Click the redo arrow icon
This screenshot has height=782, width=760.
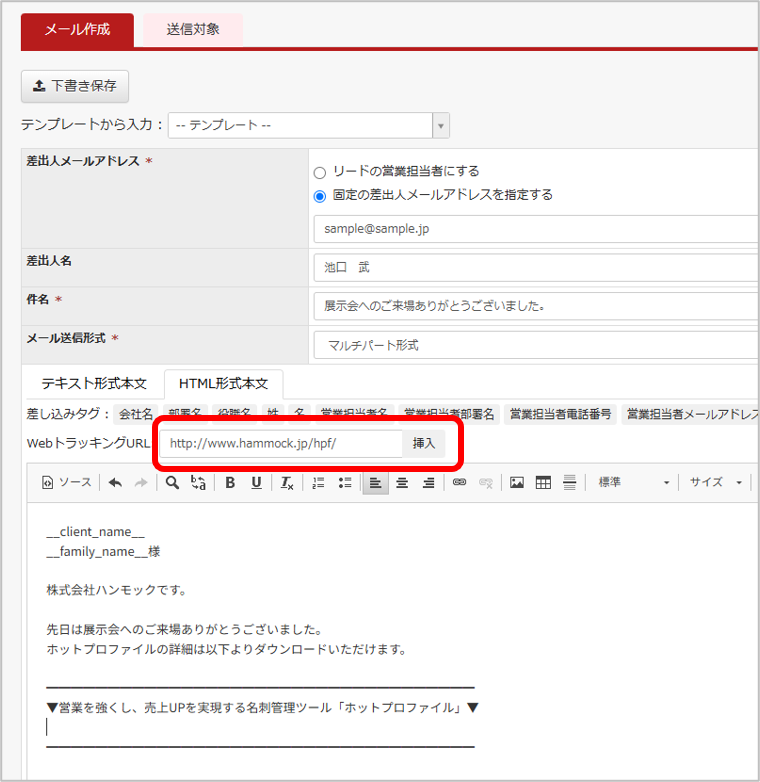tap(142, 482)
